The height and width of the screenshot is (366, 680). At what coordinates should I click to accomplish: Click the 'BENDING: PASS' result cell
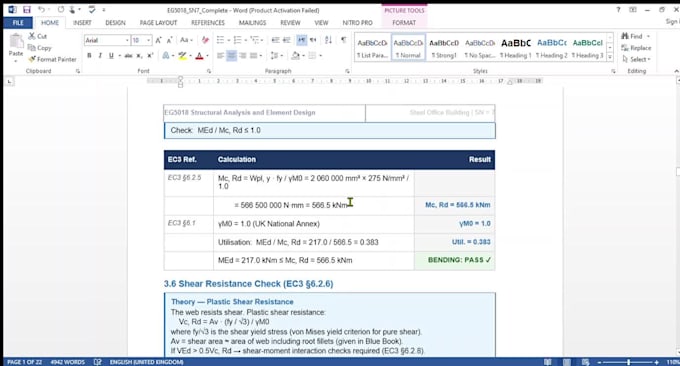point(454,260)
